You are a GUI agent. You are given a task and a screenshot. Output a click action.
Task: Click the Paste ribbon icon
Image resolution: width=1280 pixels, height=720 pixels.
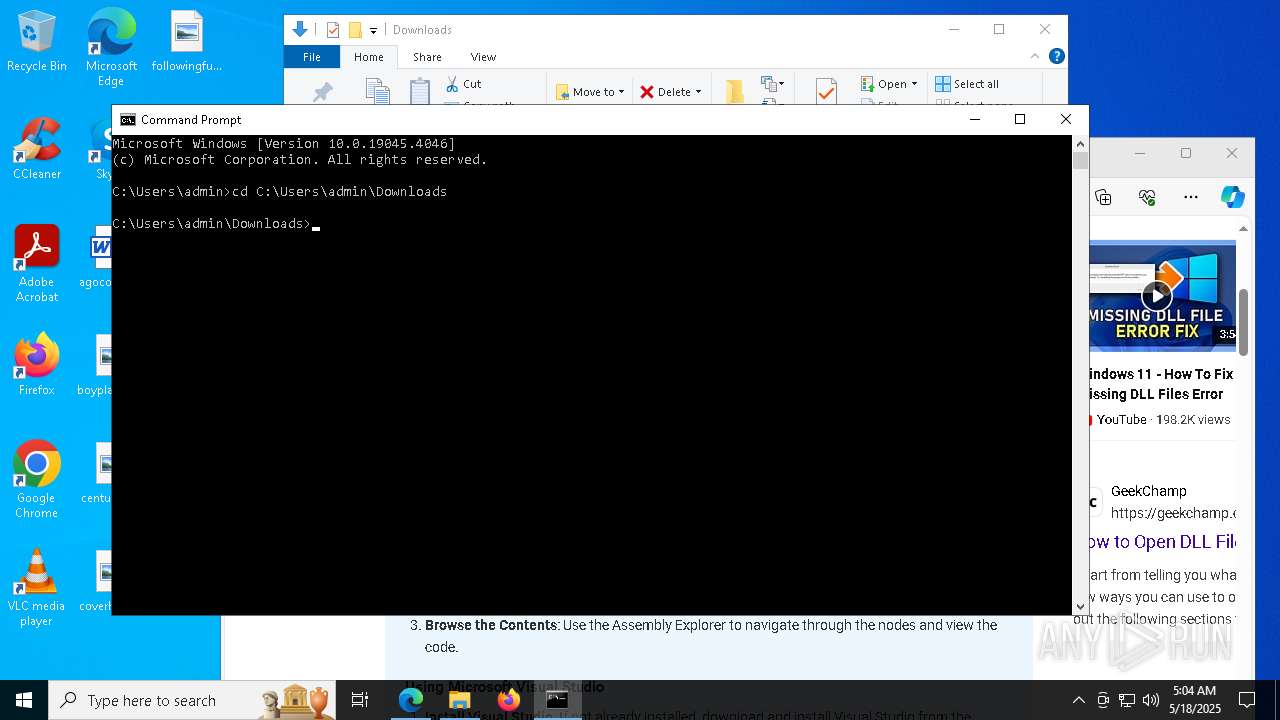(420, 91)
